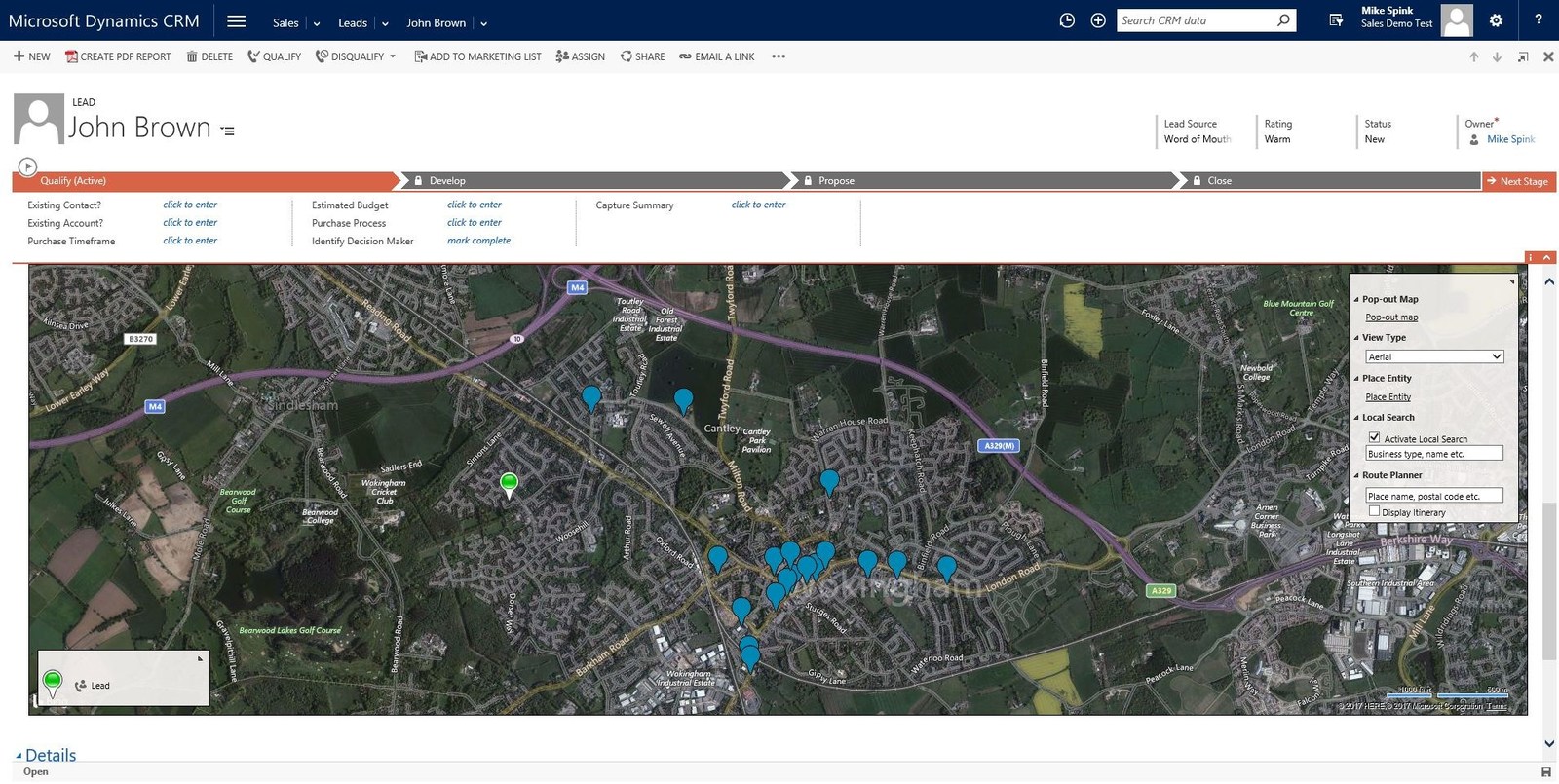Click CREATE PDF REPORT command
This screenshot has width=1559, height=784.
pos(118,56)
